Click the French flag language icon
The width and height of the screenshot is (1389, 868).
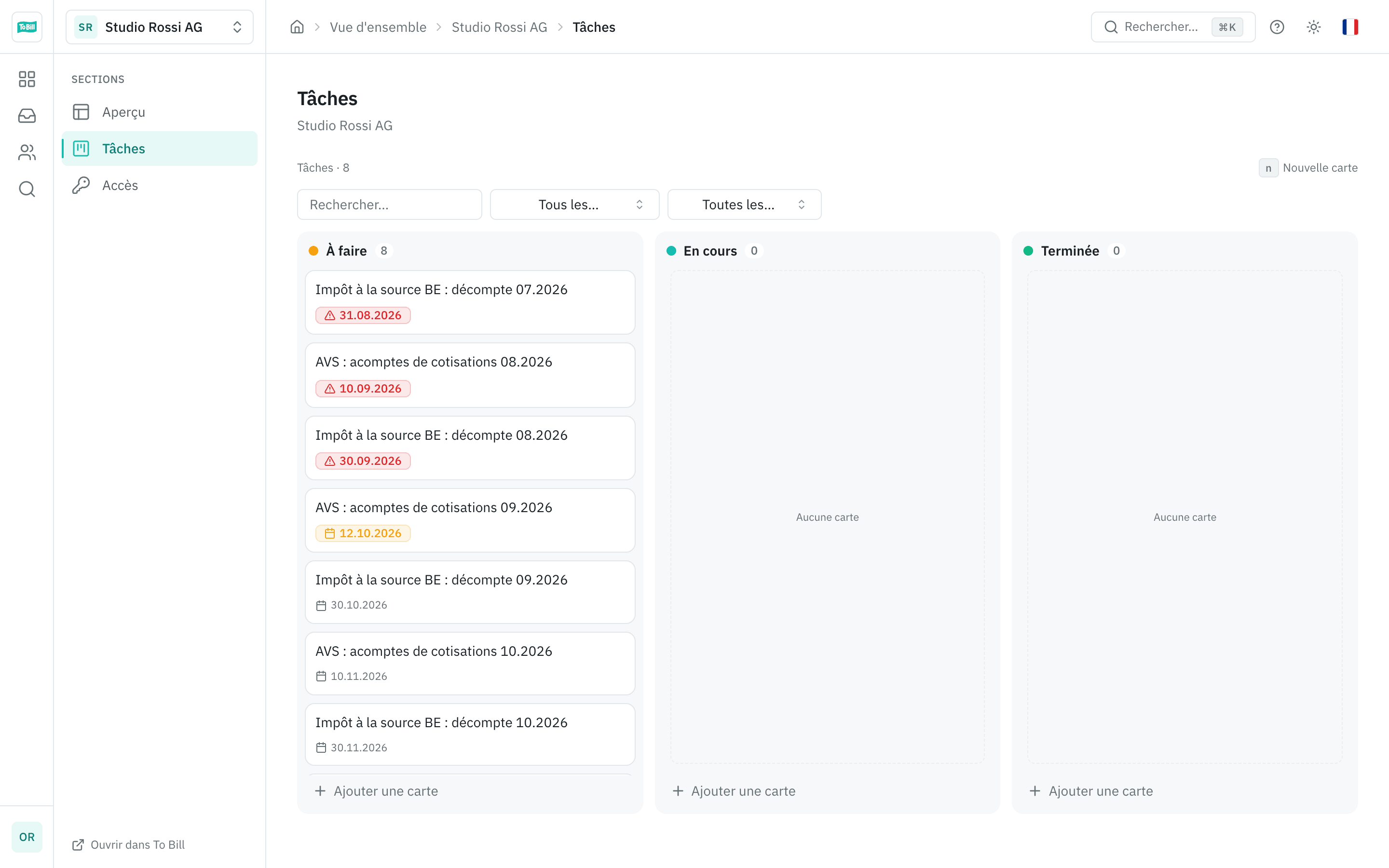1350,27
